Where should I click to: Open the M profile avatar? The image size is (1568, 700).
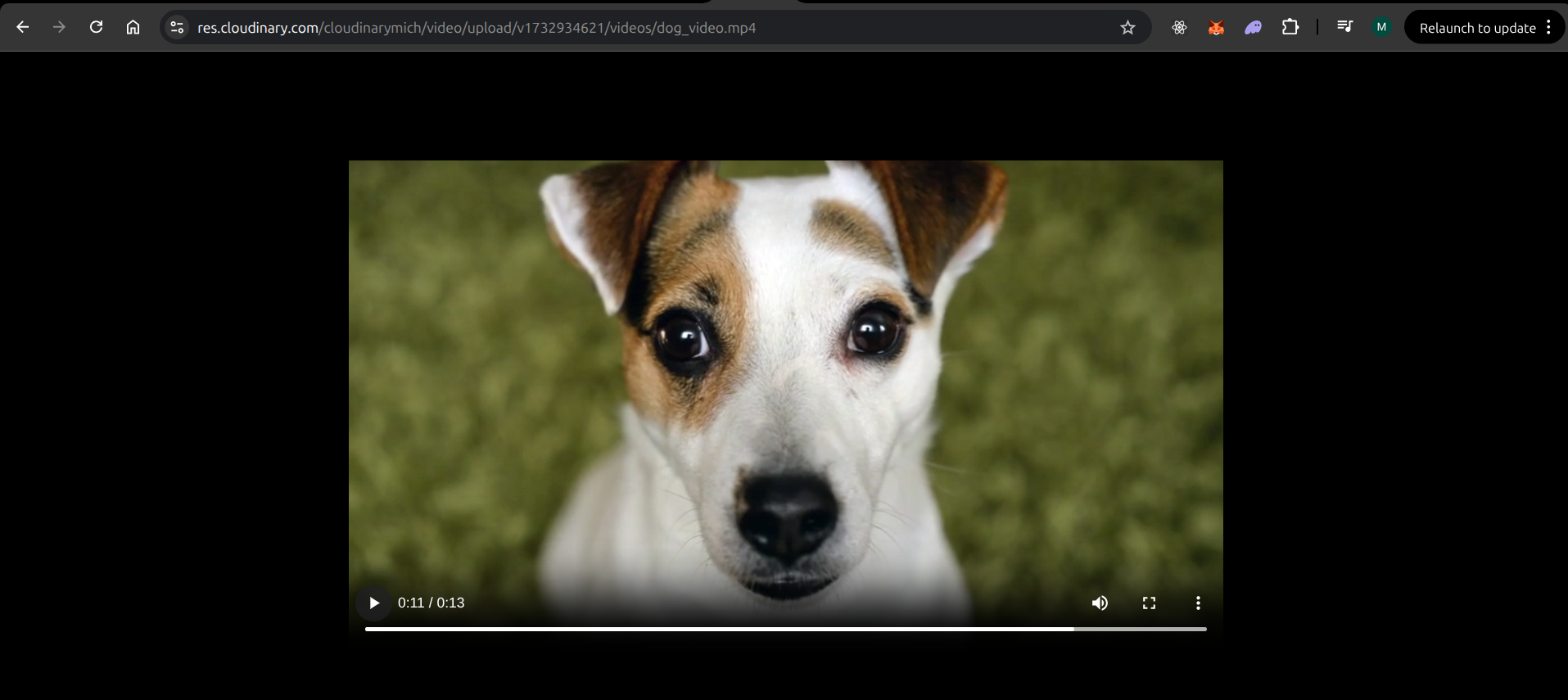coord(1381,27)
